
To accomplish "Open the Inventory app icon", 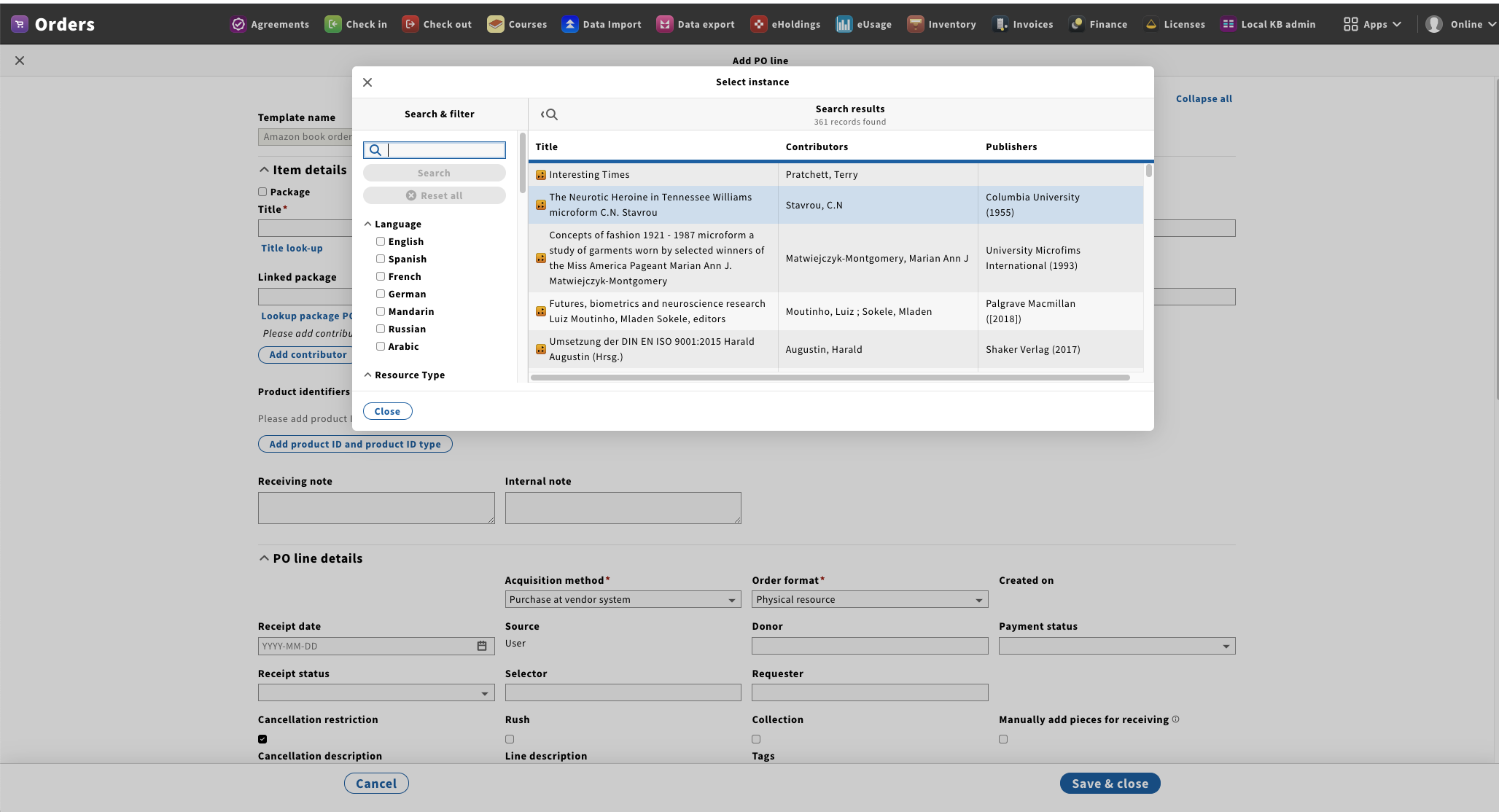I will point(915,24).
